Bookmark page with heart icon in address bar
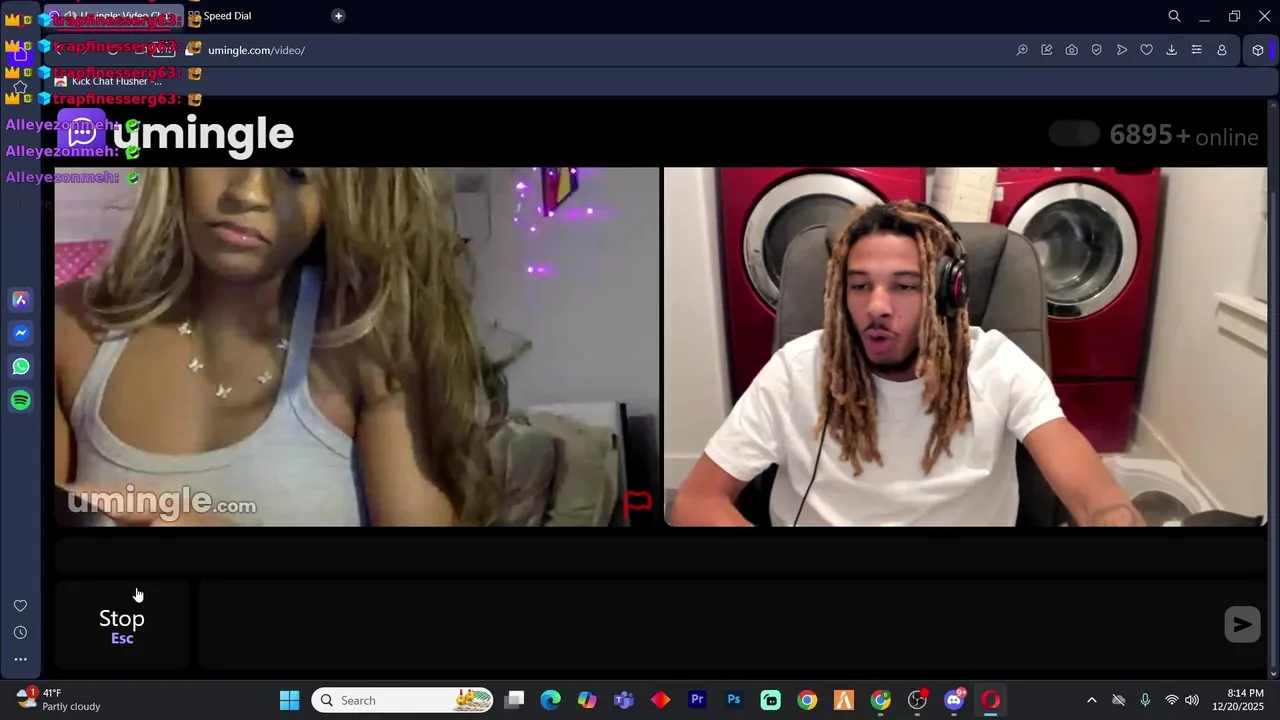The width and height of the screenshot is (1280, 720). [x=1147, y=50]
